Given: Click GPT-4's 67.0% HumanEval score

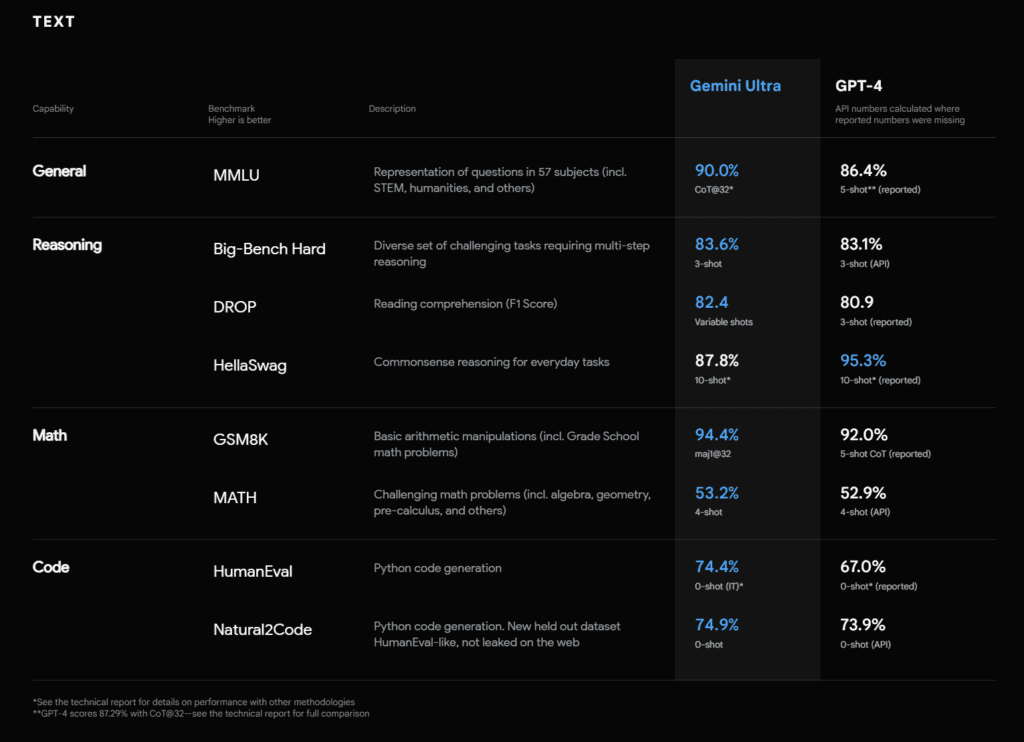Looking at the screenshot, I should tap(862, 567).
